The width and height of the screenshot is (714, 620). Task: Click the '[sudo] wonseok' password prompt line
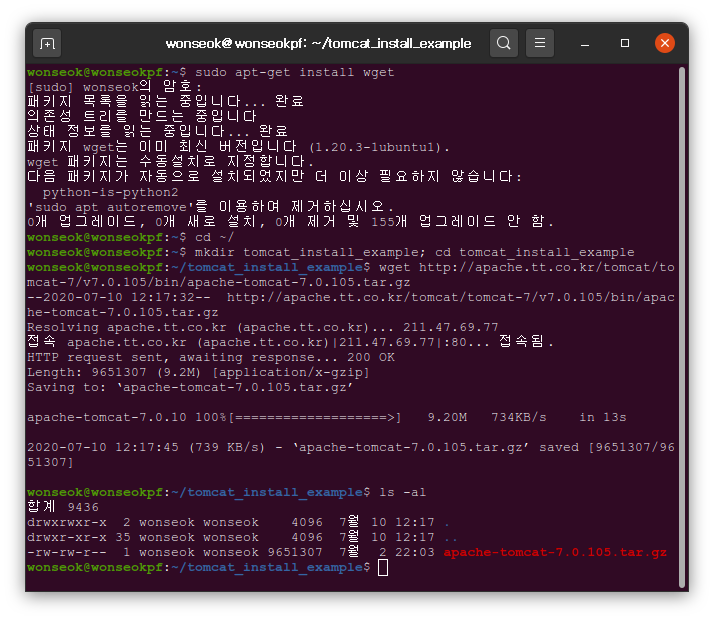click(114, 87)
